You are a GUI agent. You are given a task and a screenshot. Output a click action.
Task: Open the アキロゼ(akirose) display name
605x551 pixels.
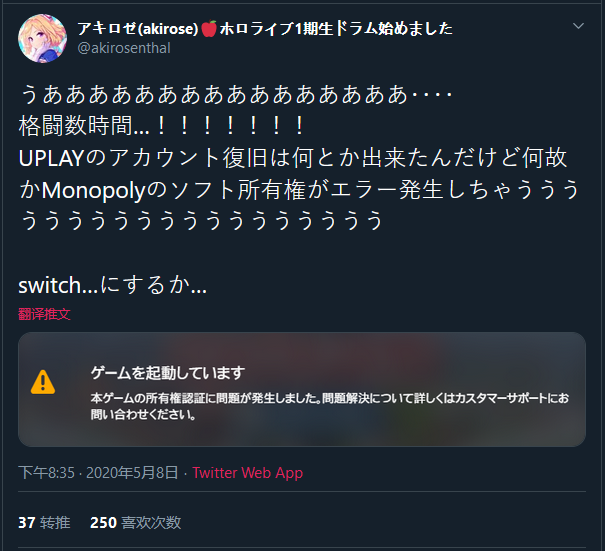click(138, 29)
